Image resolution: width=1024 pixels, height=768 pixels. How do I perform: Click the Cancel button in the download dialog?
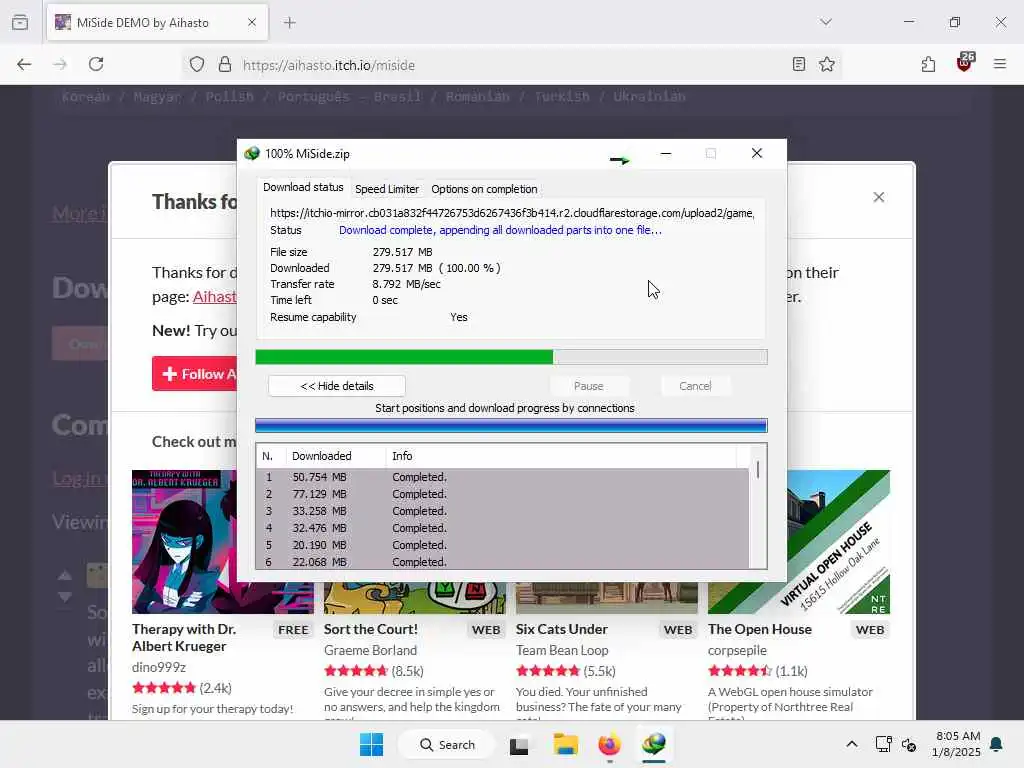point(695,386)
